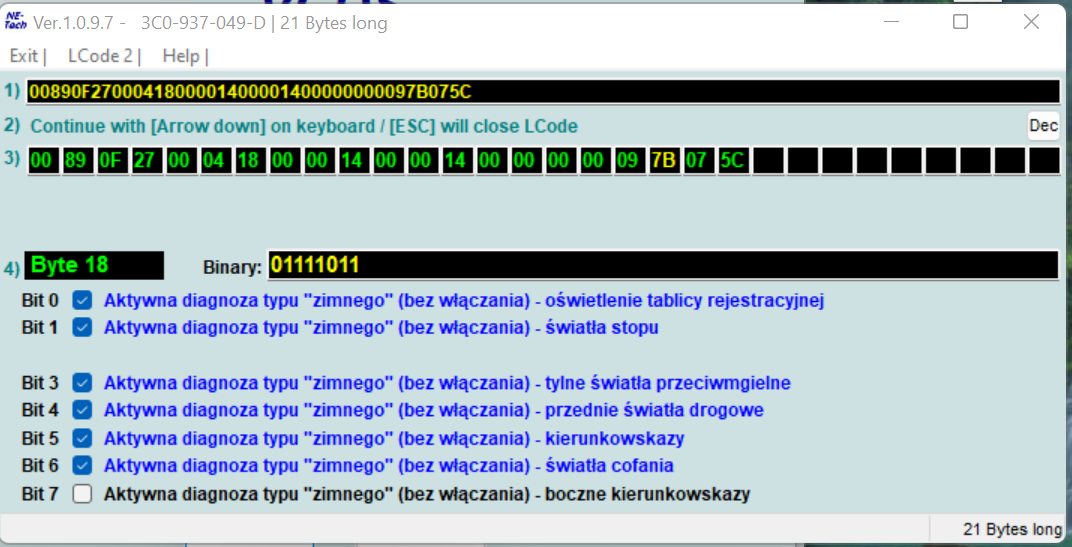
Task: Select byte cell 27
Action: click(147, 161)
